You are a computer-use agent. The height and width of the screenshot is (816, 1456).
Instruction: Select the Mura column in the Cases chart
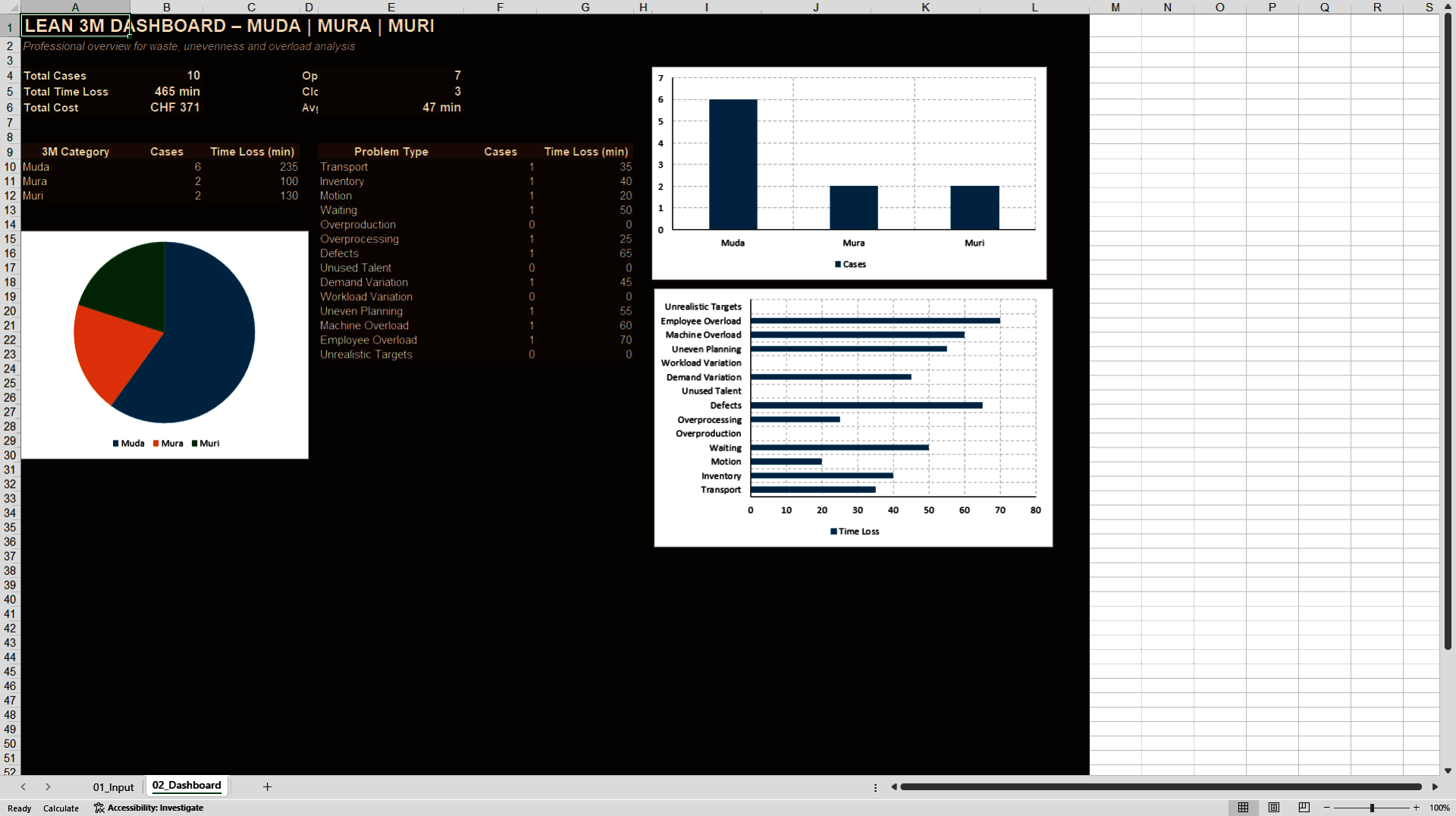(854, 207)
